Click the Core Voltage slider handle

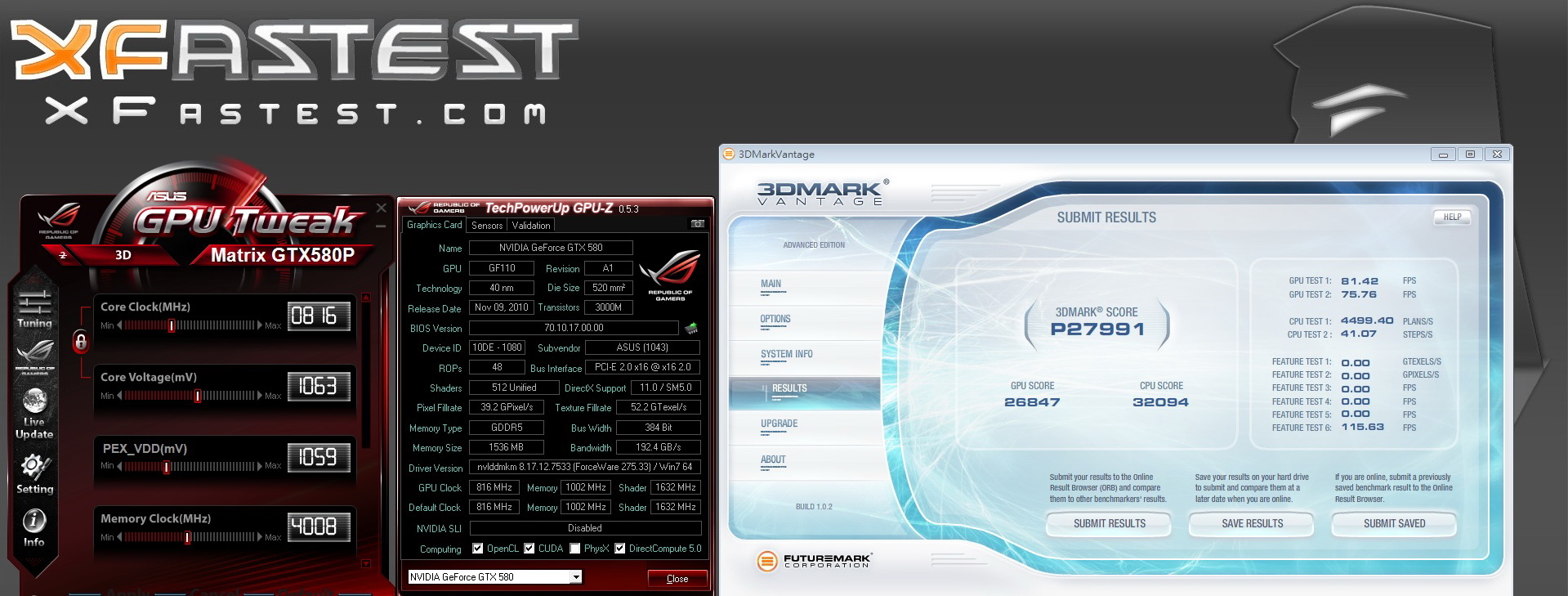(x=198, y=396)
